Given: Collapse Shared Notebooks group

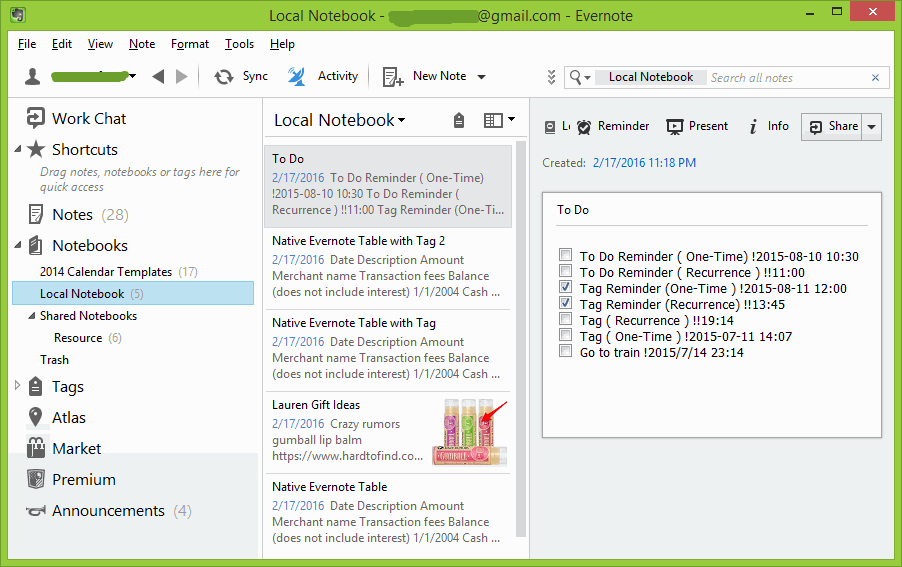Looking at the screenshot, I should 31,316.
